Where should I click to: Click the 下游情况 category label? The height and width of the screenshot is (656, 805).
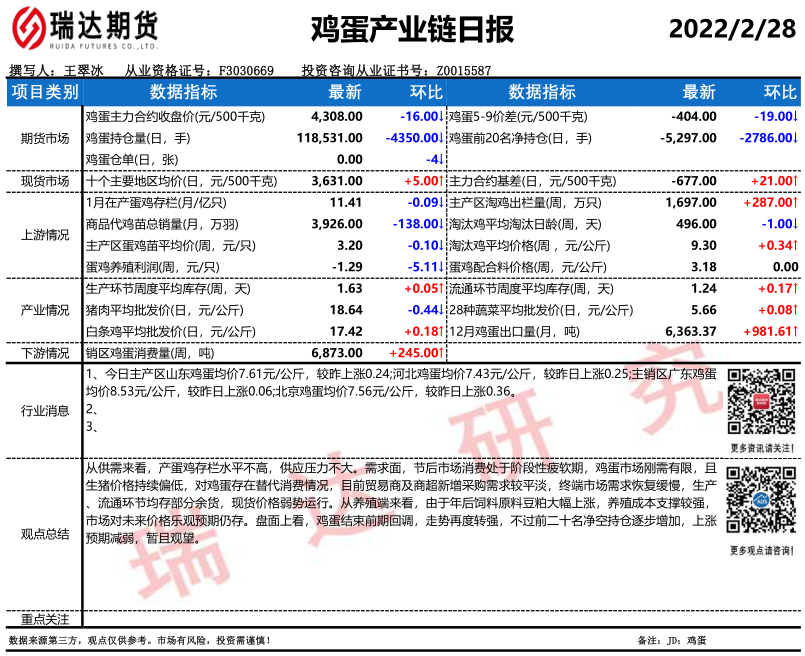click(x=44, y=353)
